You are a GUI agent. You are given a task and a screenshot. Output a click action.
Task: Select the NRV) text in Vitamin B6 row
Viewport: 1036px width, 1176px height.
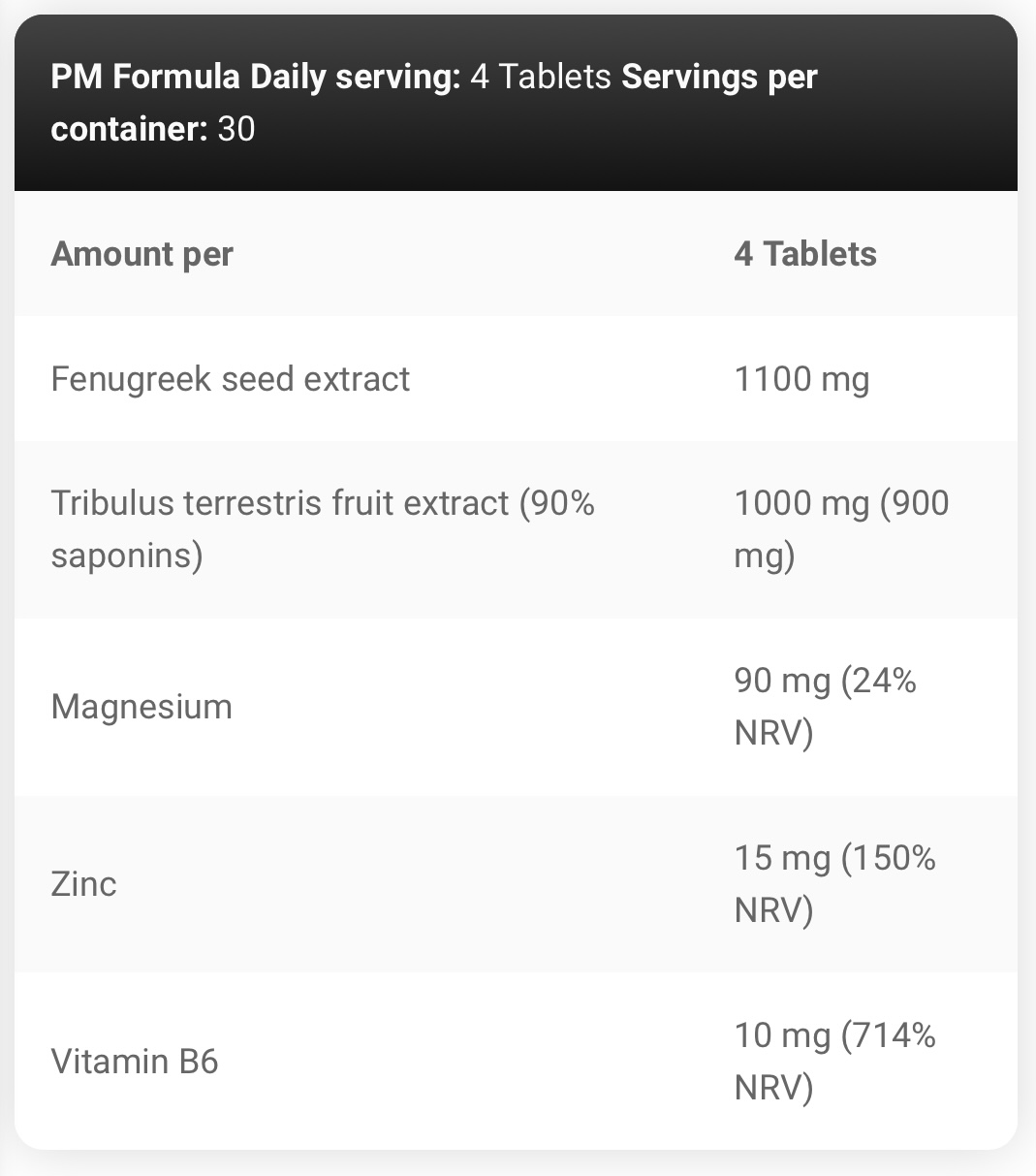[x=773, y=1088]
